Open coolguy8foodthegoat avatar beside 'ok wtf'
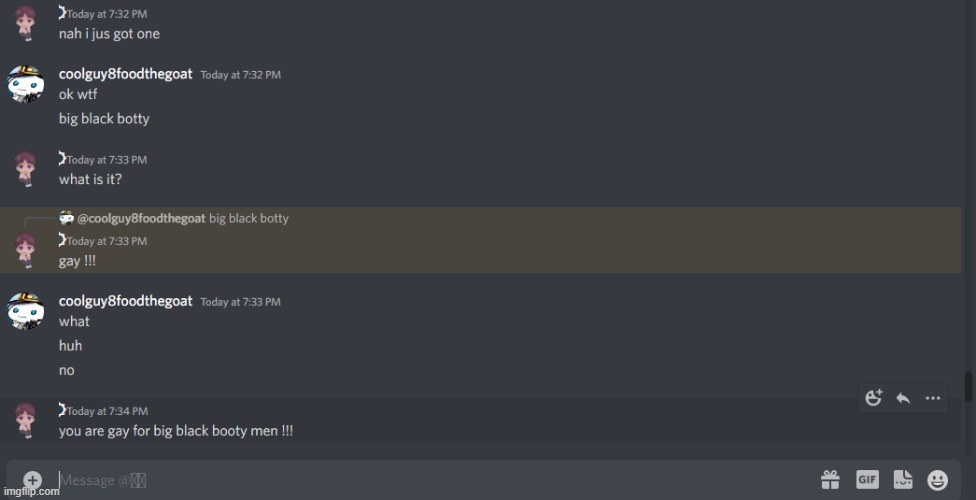This screenshot has height=500, width=976. click(26, 84)
